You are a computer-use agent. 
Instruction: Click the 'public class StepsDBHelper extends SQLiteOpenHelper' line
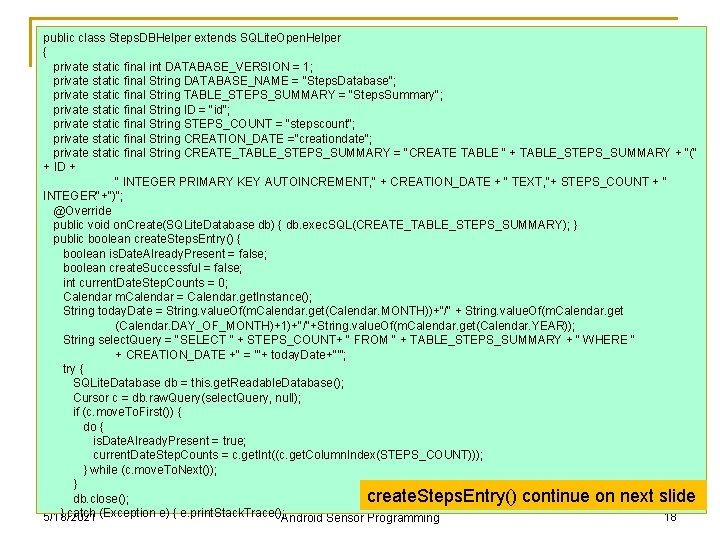tap(192, 38)
